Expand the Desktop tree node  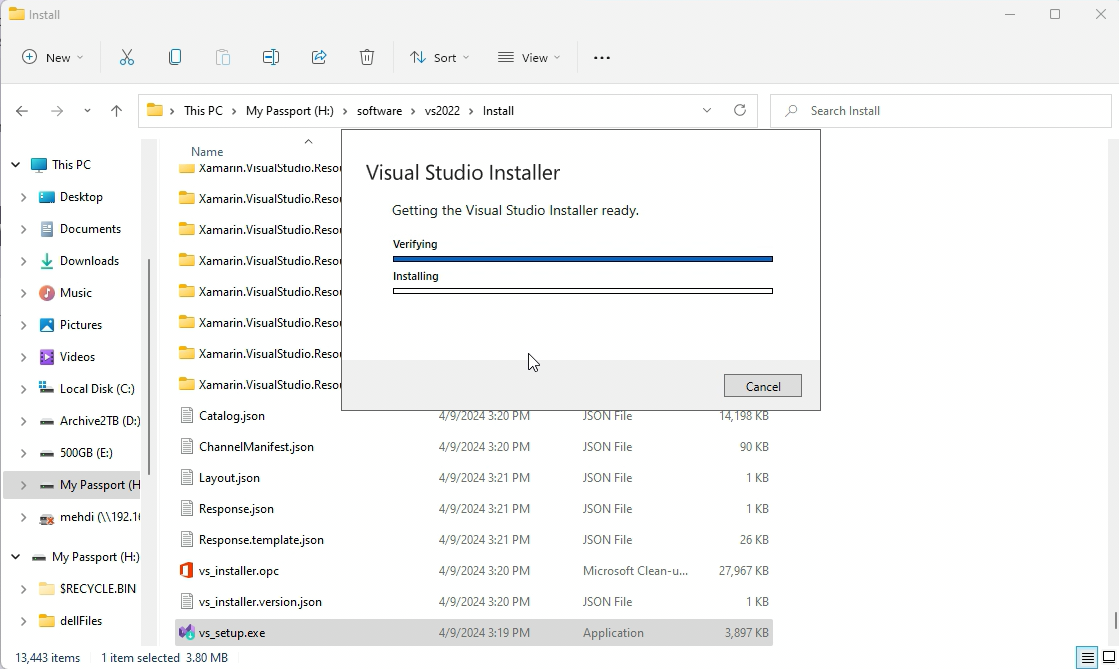(24, 197)
